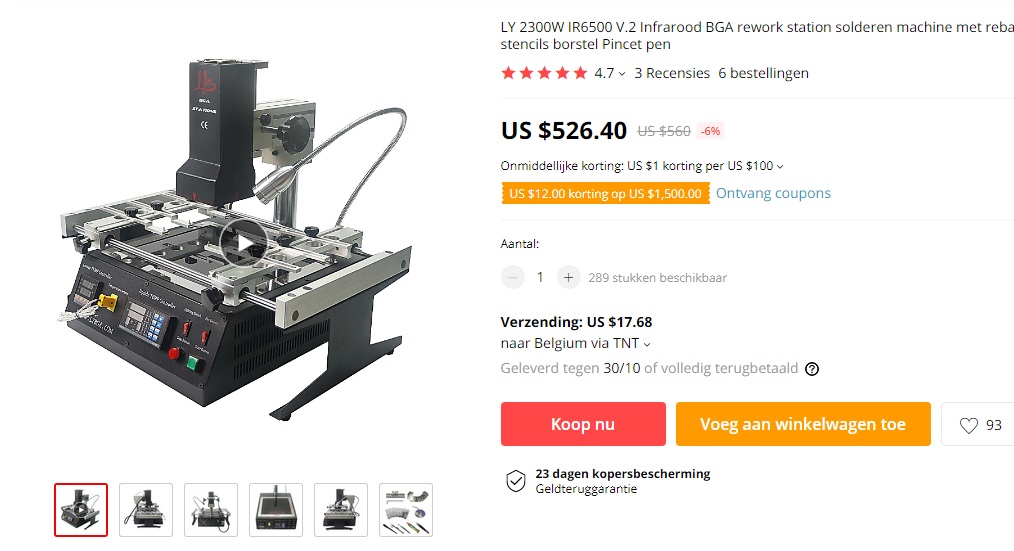Decrease quantity with the minus button

click(x=512, y=277)
